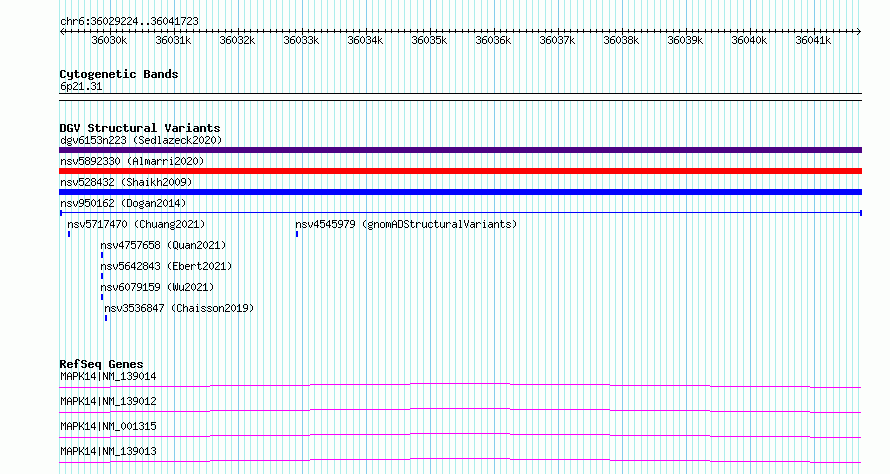Click the 36038k ruler position

pyautogui.click(x=622, y=40)
